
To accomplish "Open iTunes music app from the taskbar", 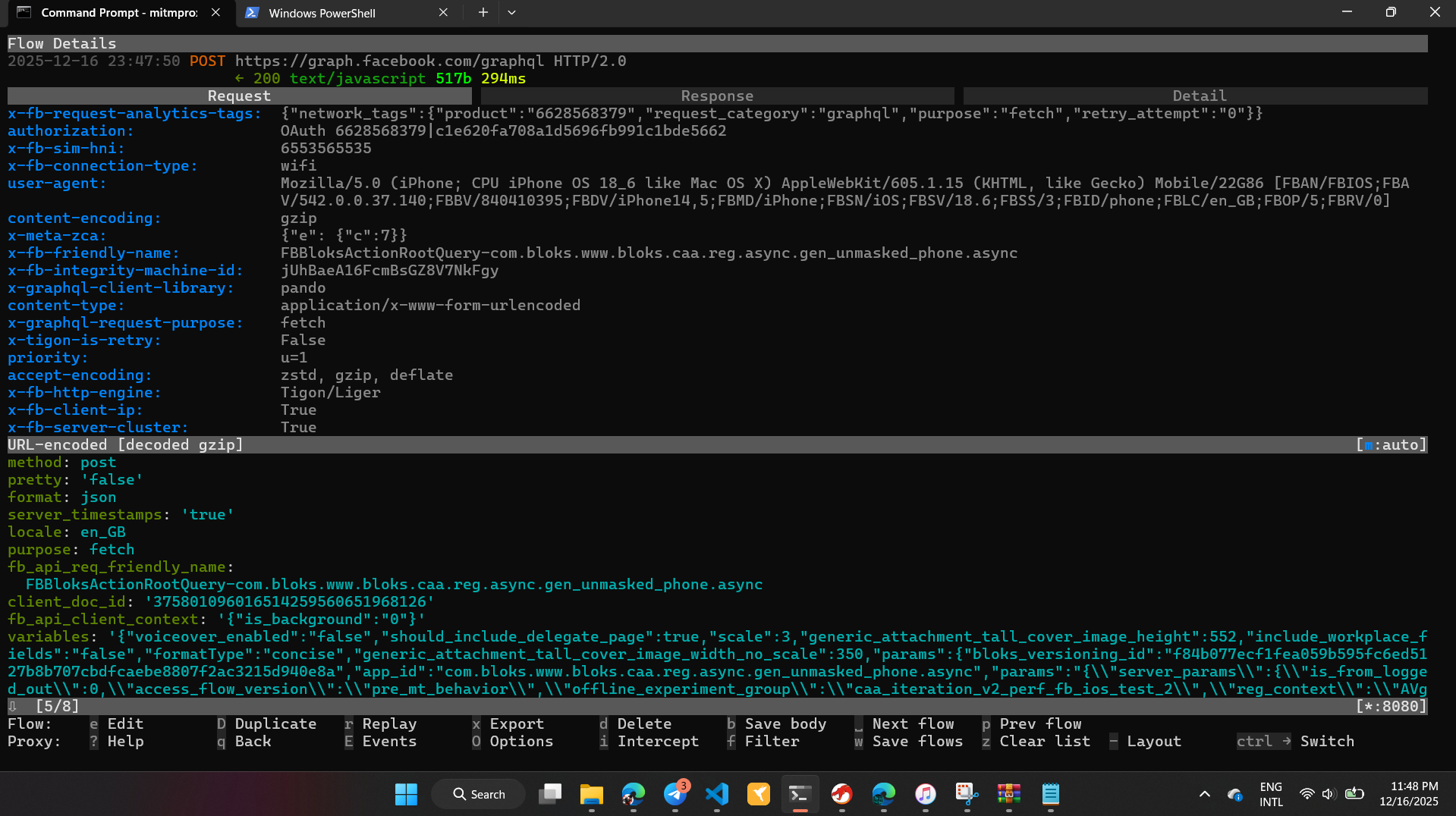I will click(x=926, y=794).
